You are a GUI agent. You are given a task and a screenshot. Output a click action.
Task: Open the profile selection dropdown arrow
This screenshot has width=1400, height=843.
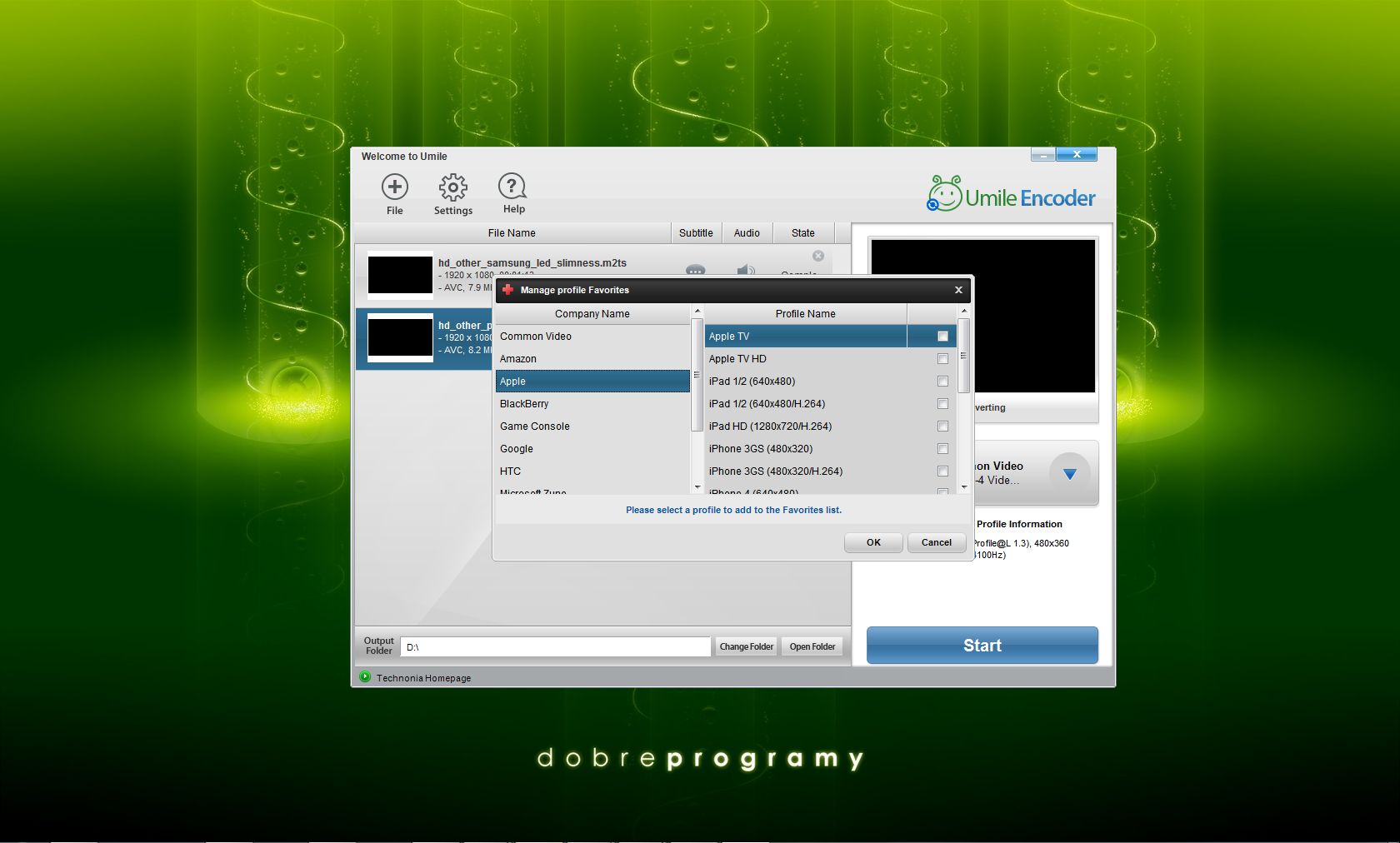[x=1070, y=473]
